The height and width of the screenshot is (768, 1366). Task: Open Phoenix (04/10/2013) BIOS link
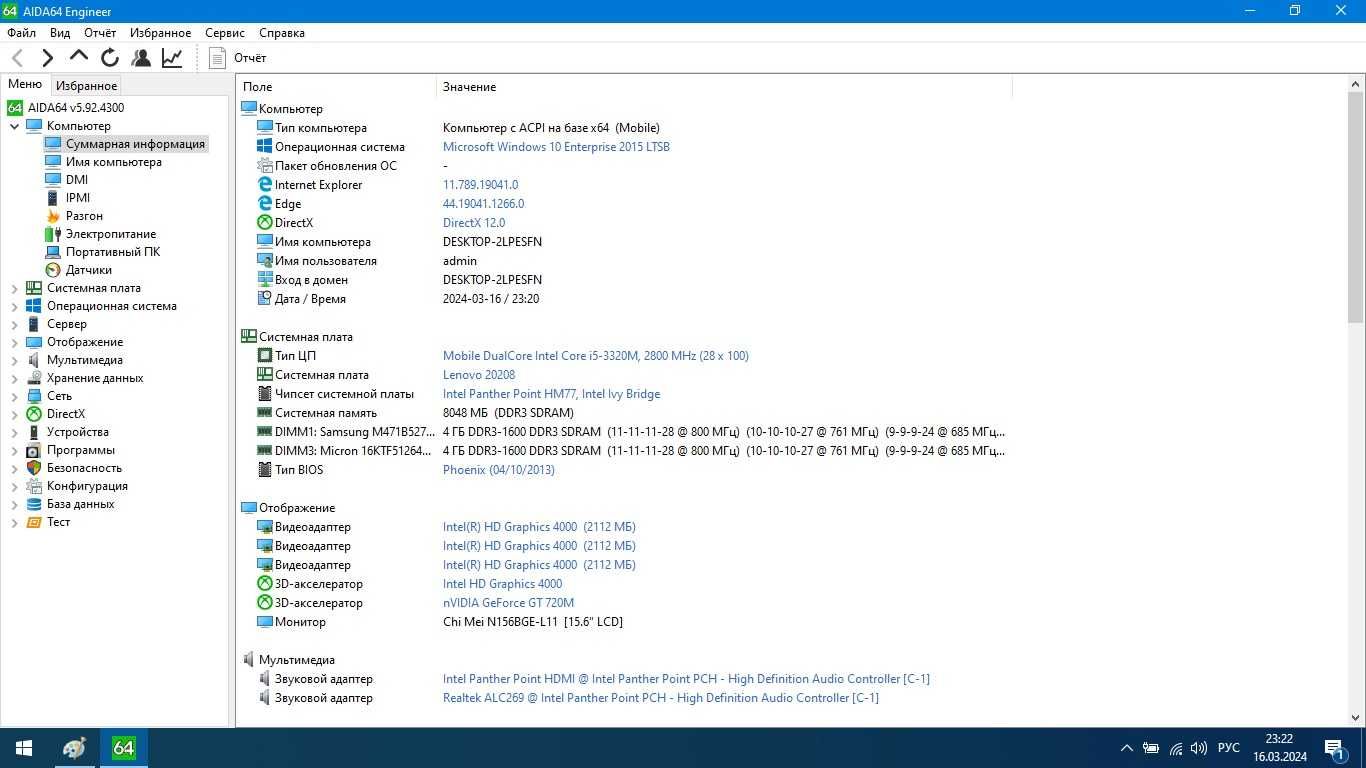coord(499,470)
